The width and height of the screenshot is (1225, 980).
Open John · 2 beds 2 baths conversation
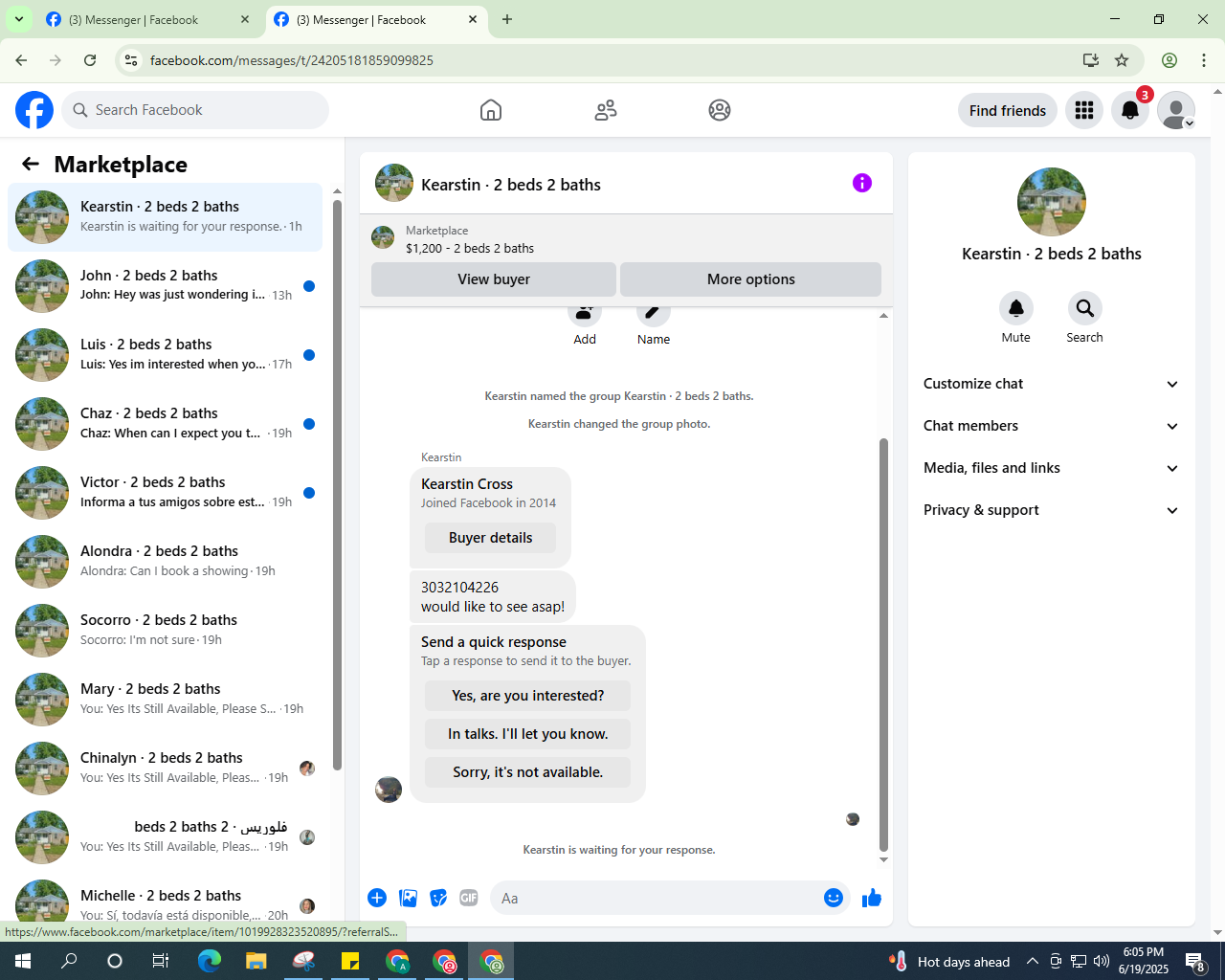click(166, 286)
